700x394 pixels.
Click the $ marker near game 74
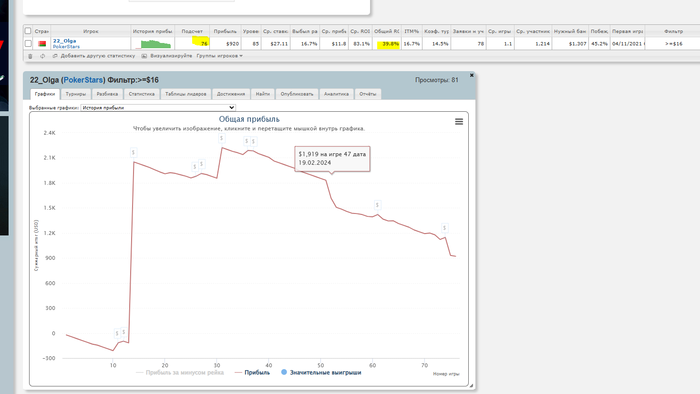(x=444, y=228)
